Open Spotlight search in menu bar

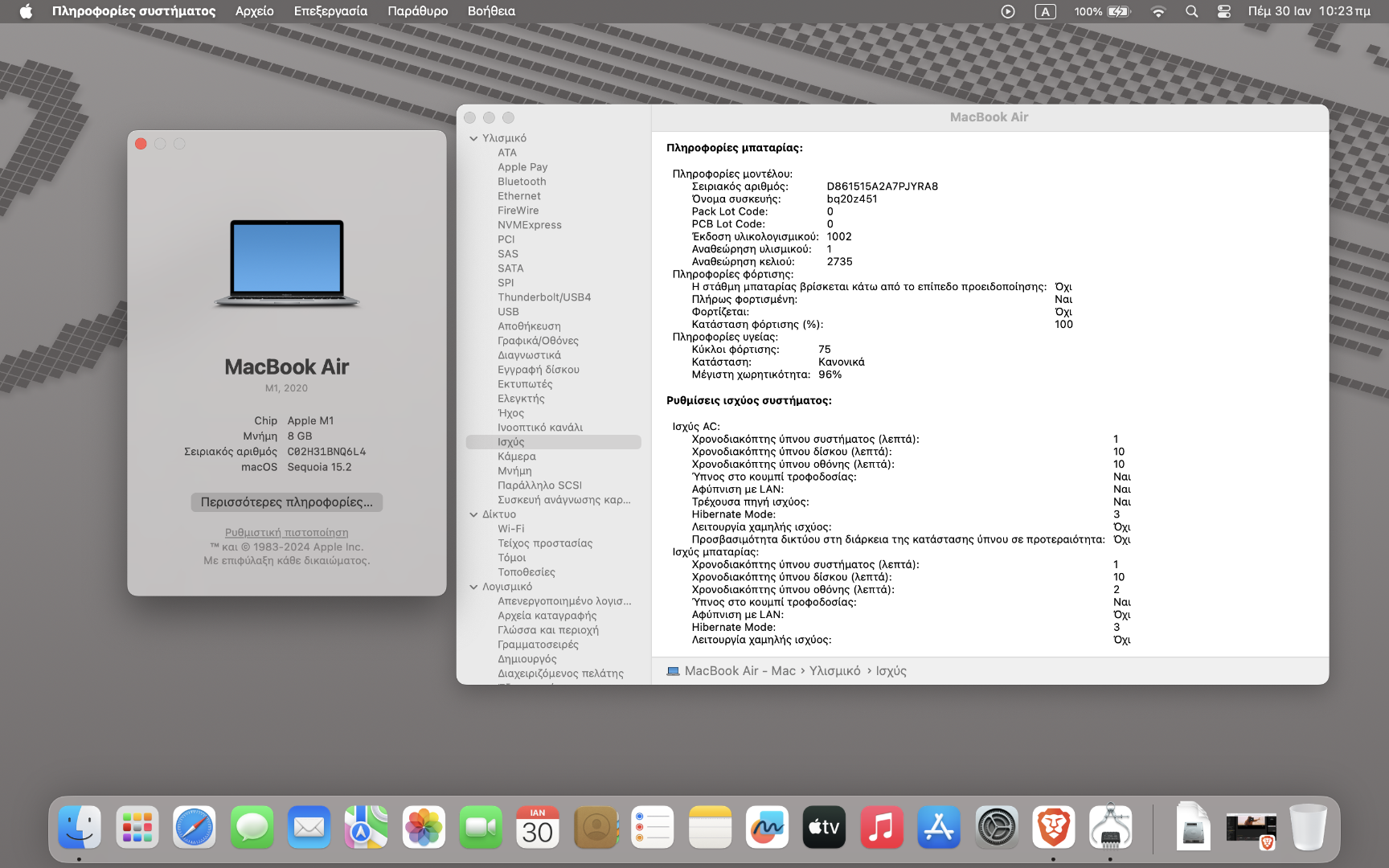[1191, 11]
